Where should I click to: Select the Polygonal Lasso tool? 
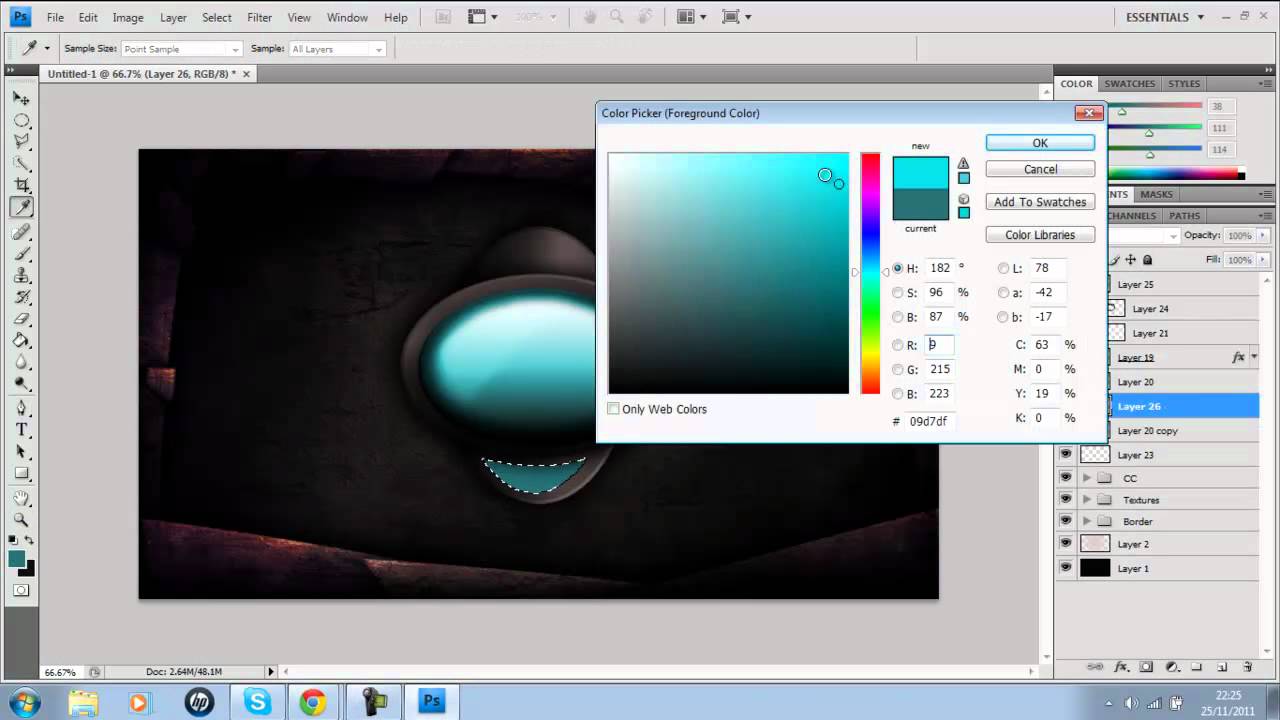click(x=21, y=142)
